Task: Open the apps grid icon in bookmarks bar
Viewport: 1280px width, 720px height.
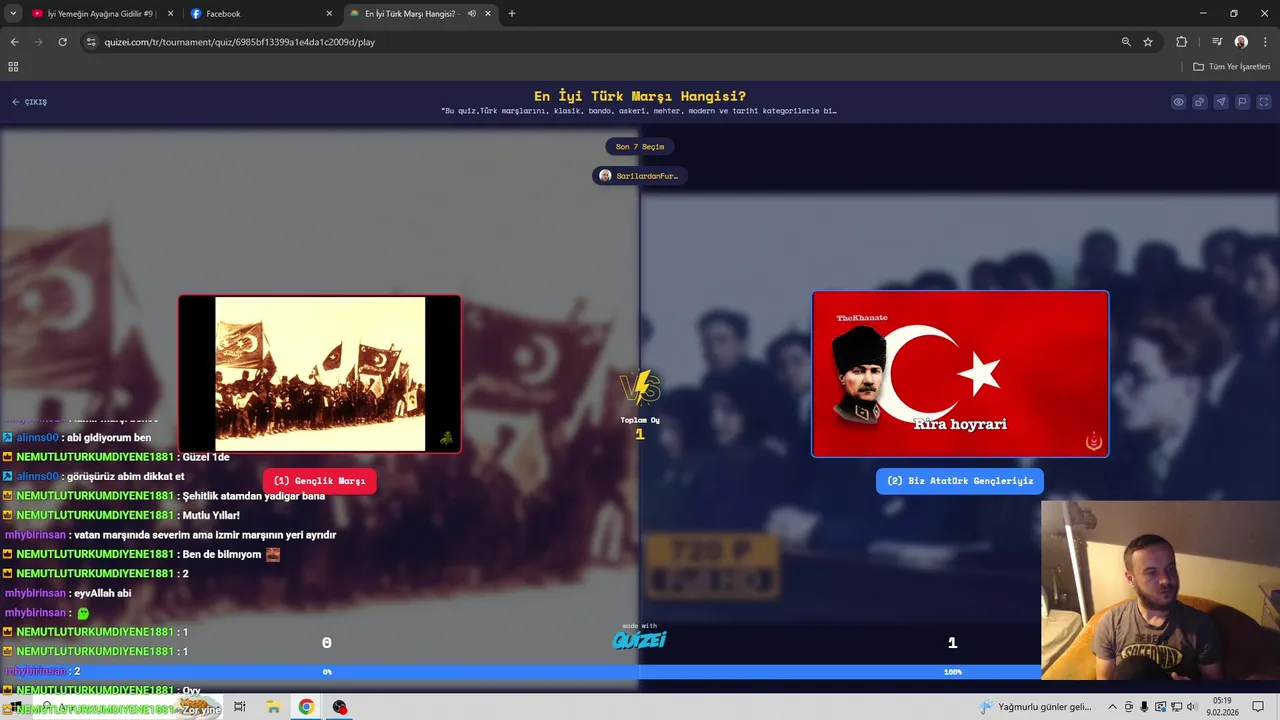Action: [13, 67]
